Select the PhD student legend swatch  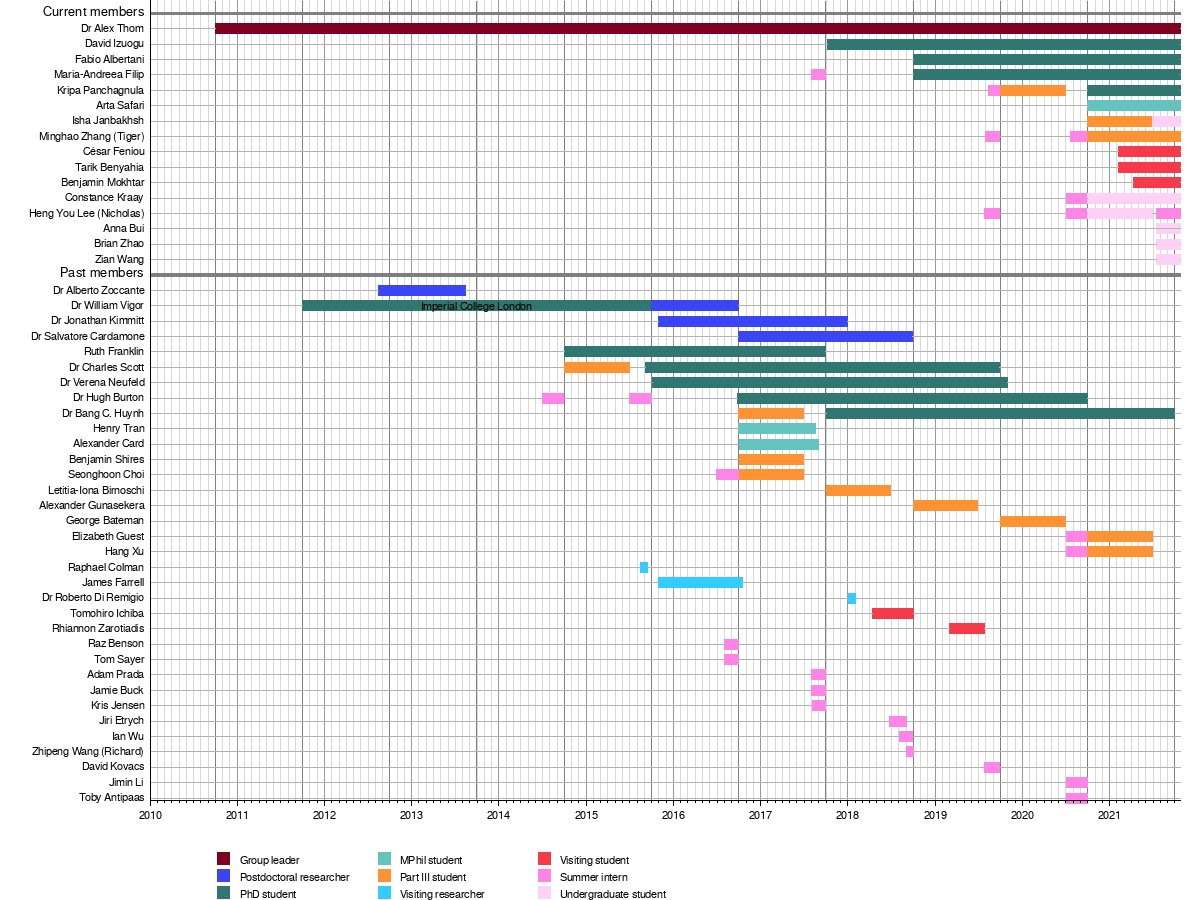click(223, 894)
